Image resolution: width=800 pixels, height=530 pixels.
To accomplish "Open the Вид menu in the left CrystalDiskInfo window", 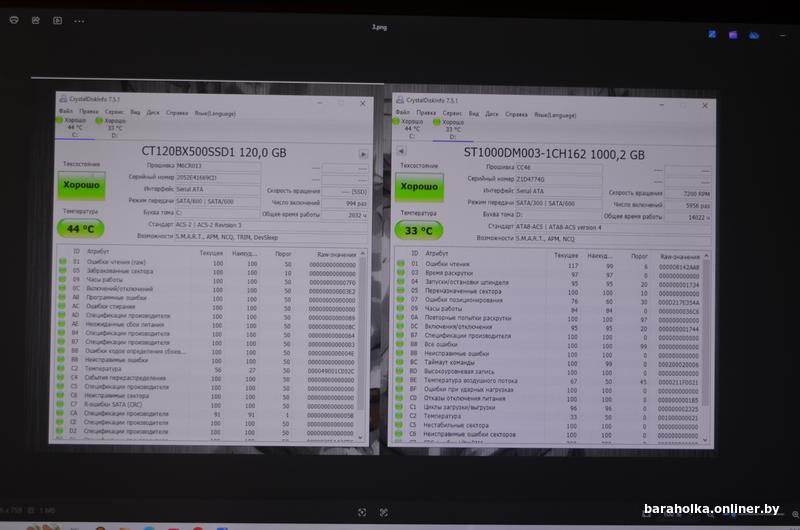I will point(135,112).
